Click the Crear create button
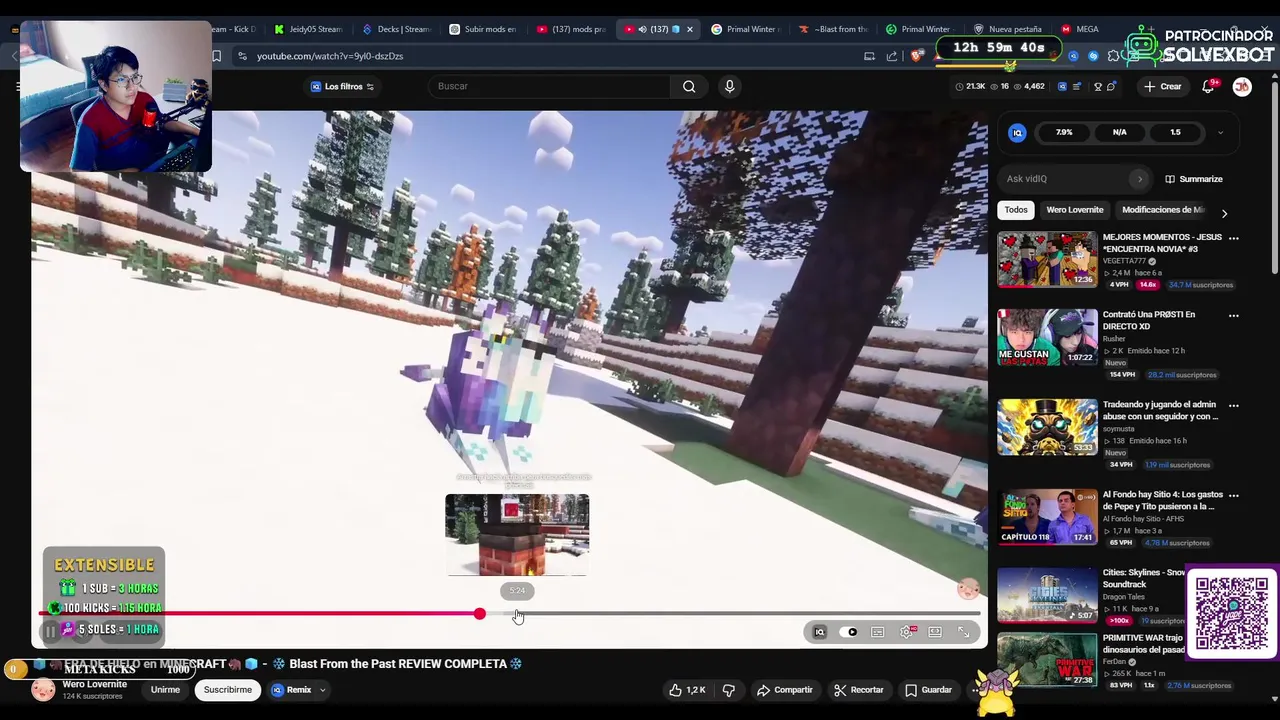 pos(1163,86)
